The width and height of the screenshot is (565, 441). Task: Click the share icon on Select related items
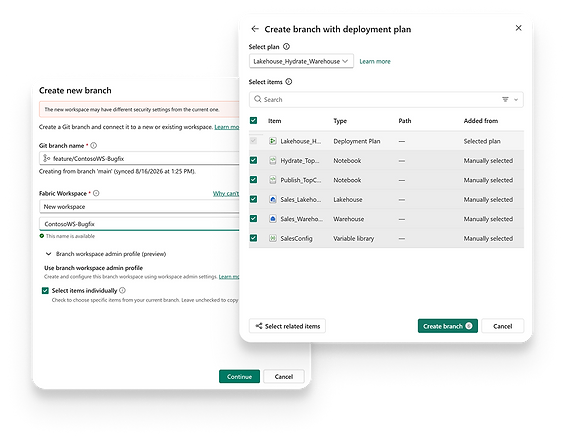(x=259, y=326)
